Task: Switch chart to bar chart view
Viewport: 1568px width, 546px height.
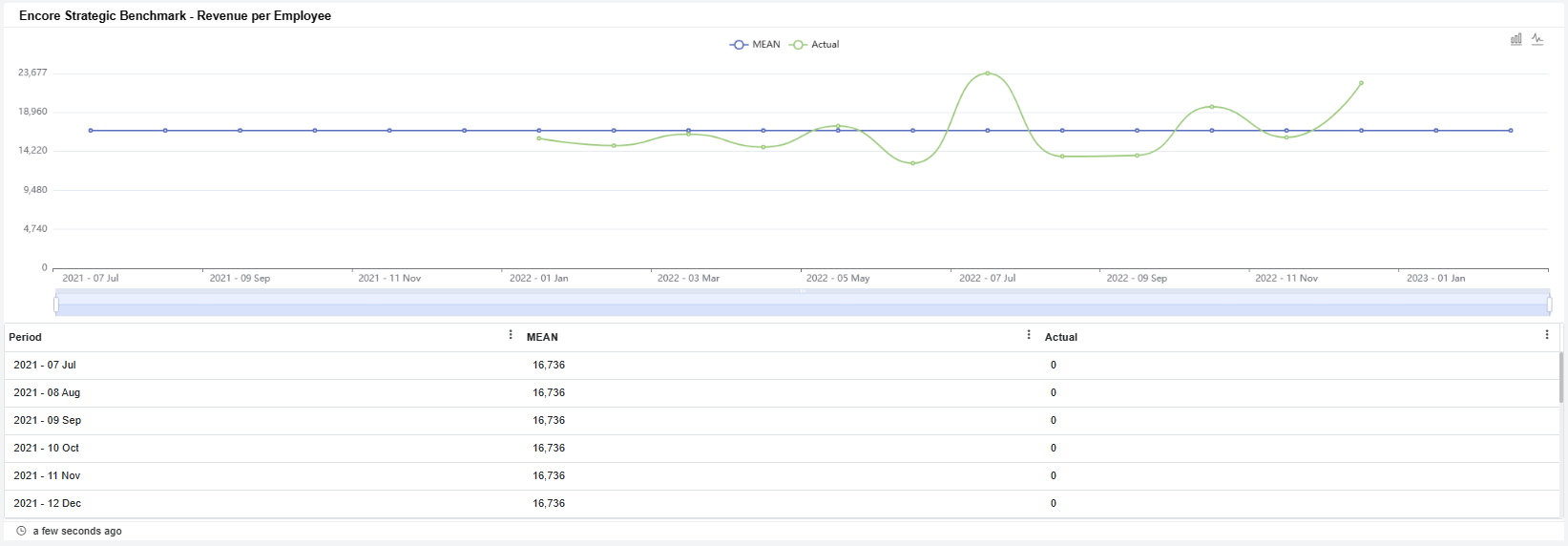Action: pyautogui.click(x=1516, y=39)
